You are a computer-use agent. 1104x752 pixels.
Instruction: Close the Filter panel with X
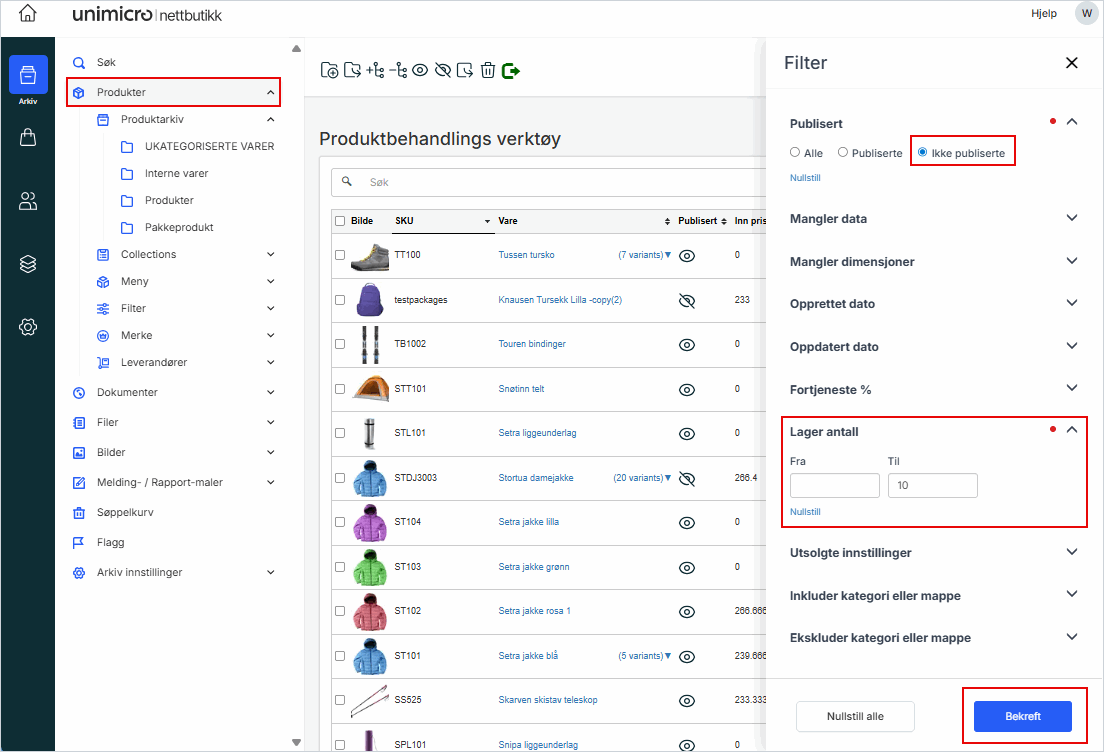click(1071, 63)
